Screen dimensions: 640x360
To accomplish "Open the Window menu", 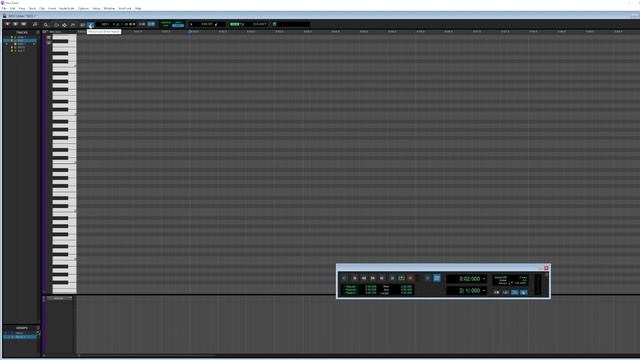I will pyautogui.click(x=109, y=8).
